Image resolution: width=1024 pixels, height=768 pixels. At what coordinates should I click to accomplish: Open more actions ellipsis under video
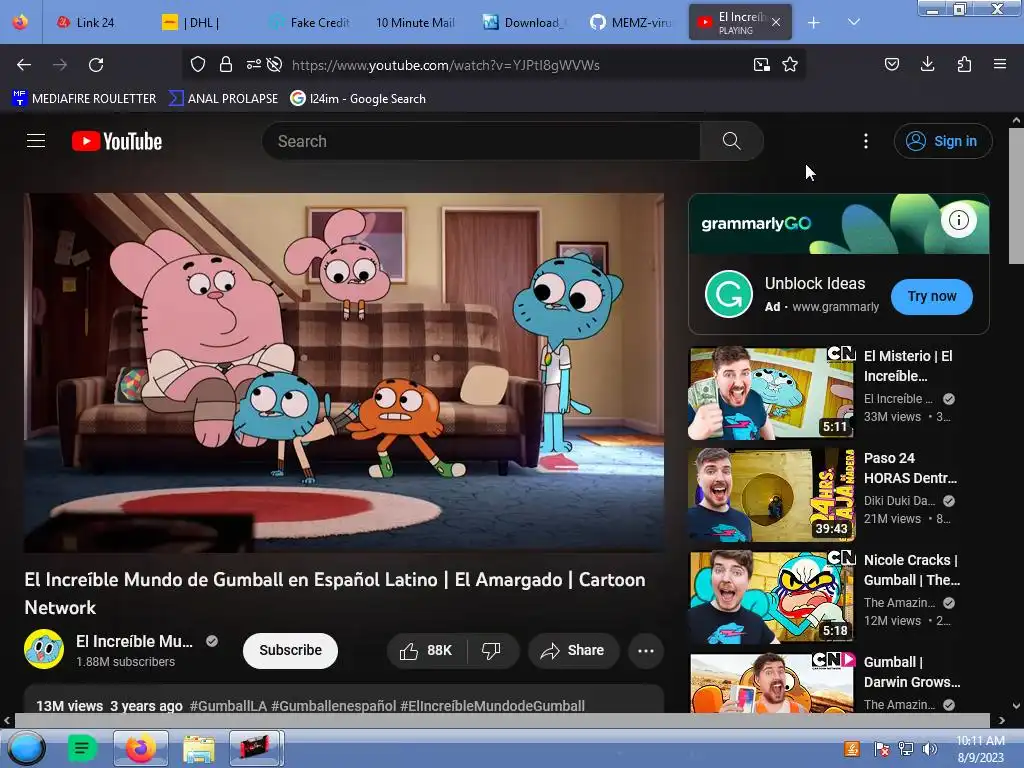click(646, 650)
